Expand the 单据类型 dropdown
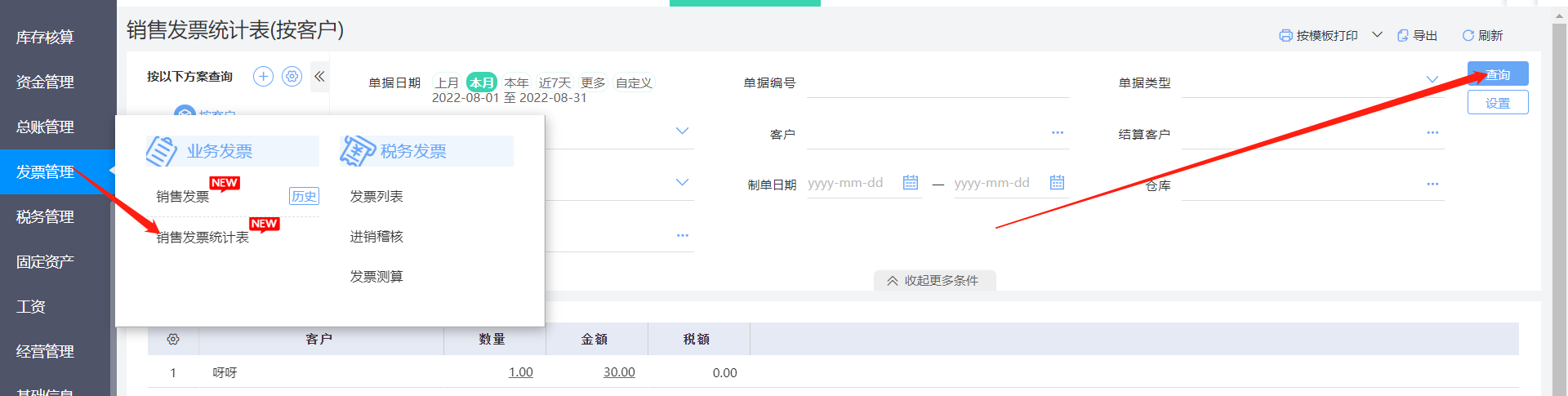 (1432, 80)
